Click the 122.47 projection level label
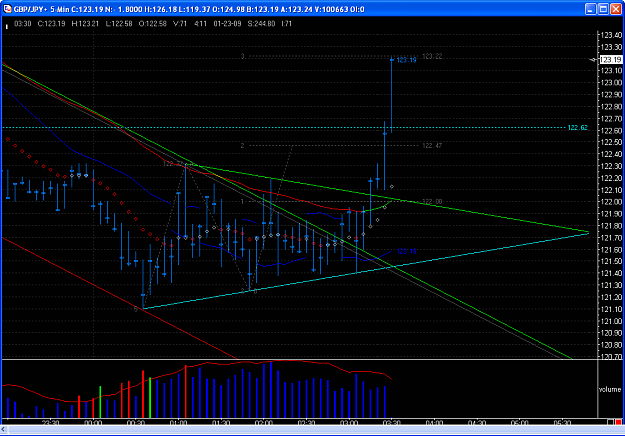 tap(432, 145)
